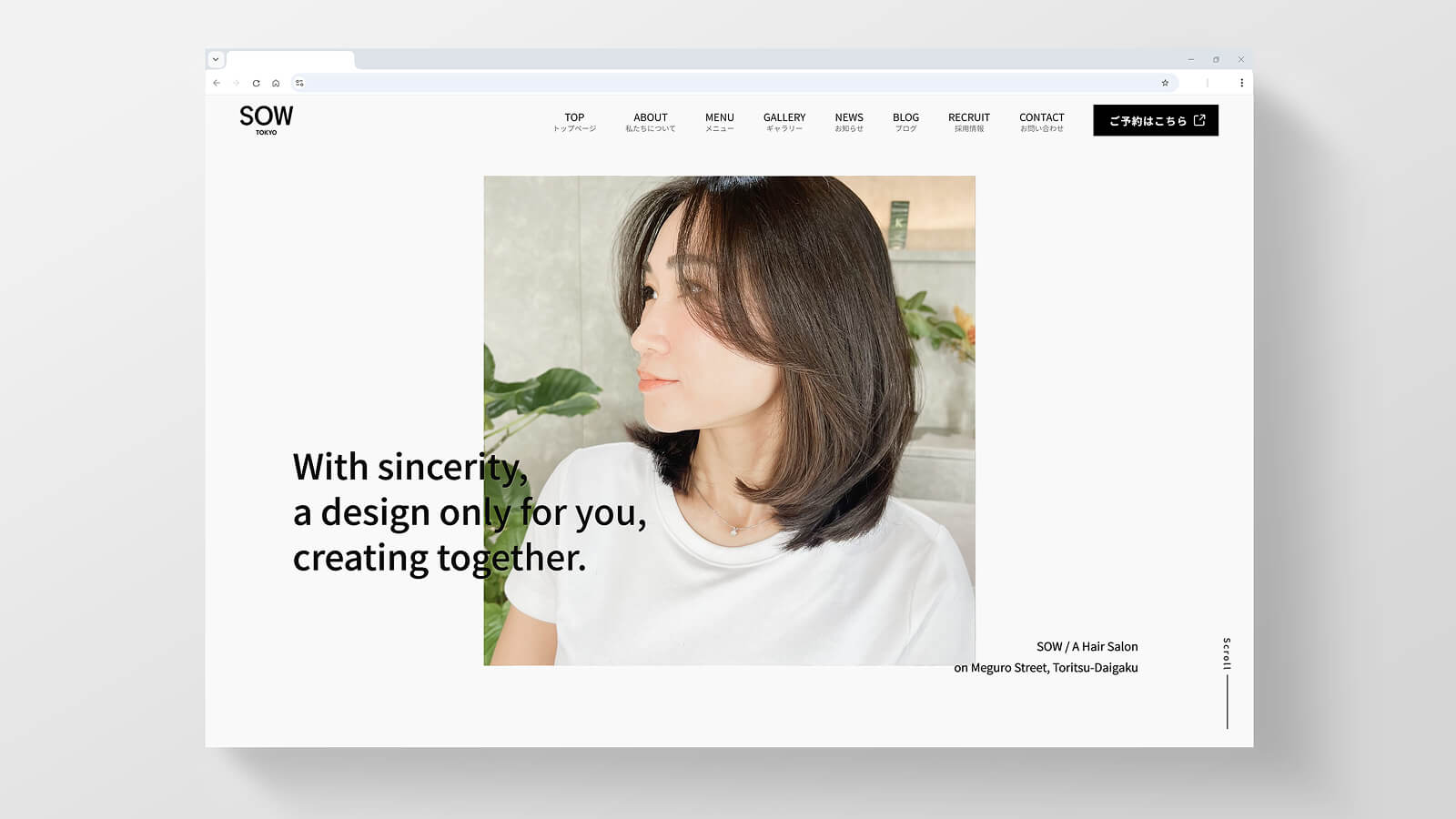The width and height of the screenshot is (1456, 819).
Task: Bookmark this page with the star icon
Action: coord(1165,83)
